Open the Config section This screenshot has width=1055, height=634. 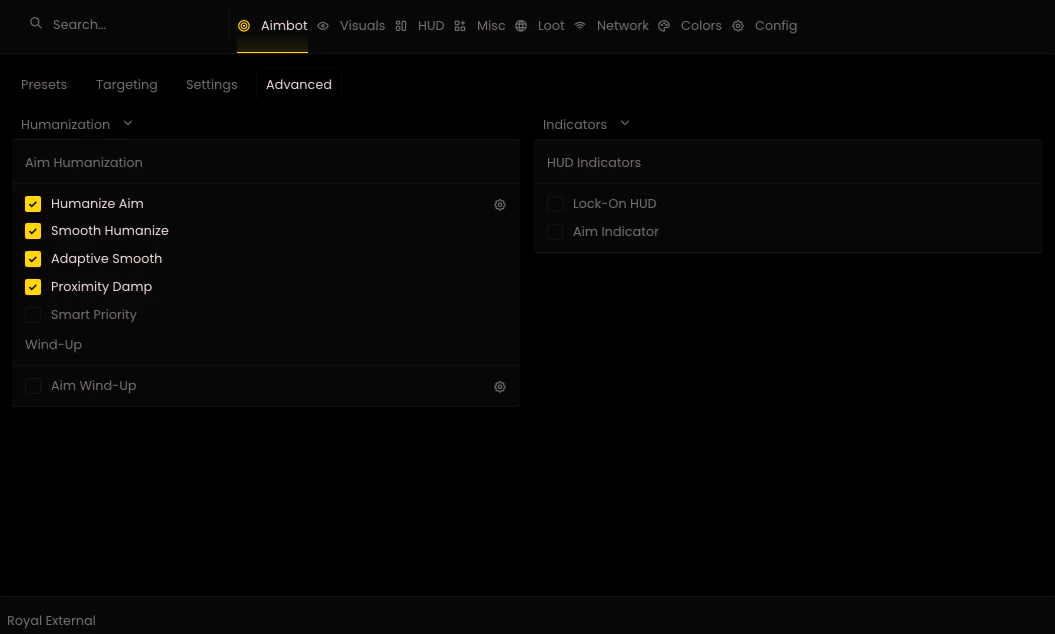[775, 26]
